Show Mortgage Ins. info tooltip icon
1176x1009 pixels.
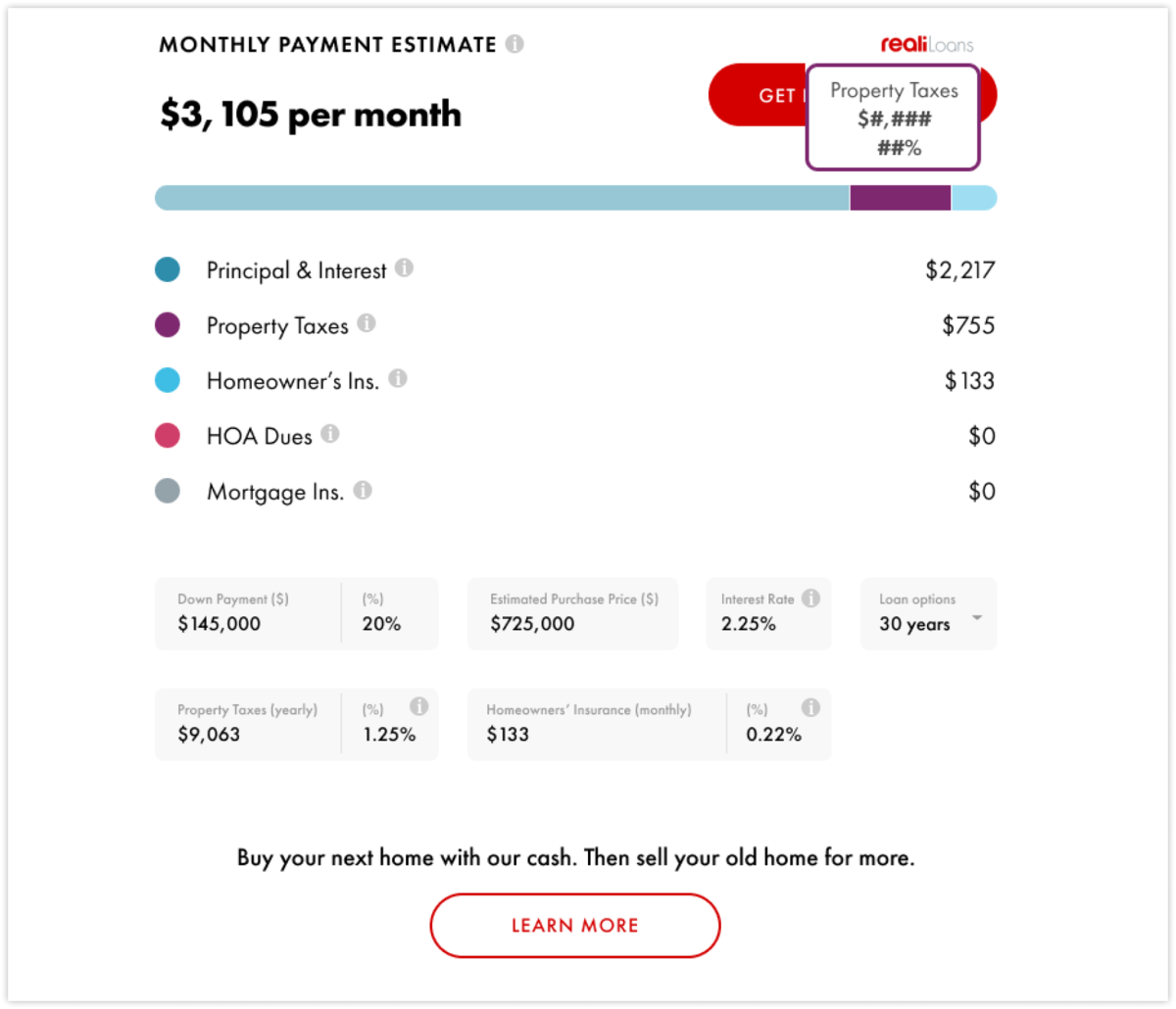[363, 490]
